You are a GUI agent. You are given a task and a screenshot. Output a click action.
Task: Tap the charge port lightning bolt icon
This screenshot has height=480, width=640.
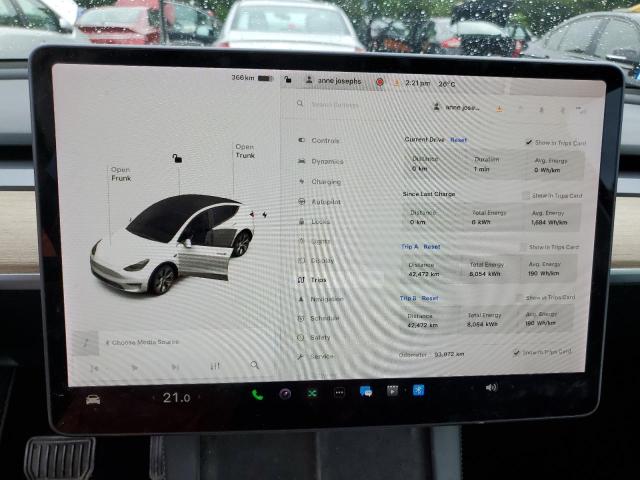[264, 214]
